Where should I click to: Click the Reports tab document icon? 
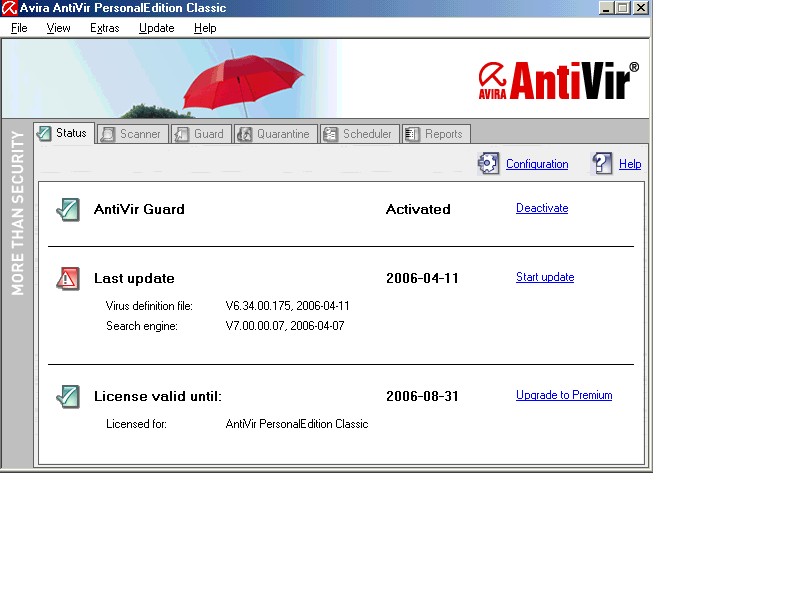[x=412, y=134]
